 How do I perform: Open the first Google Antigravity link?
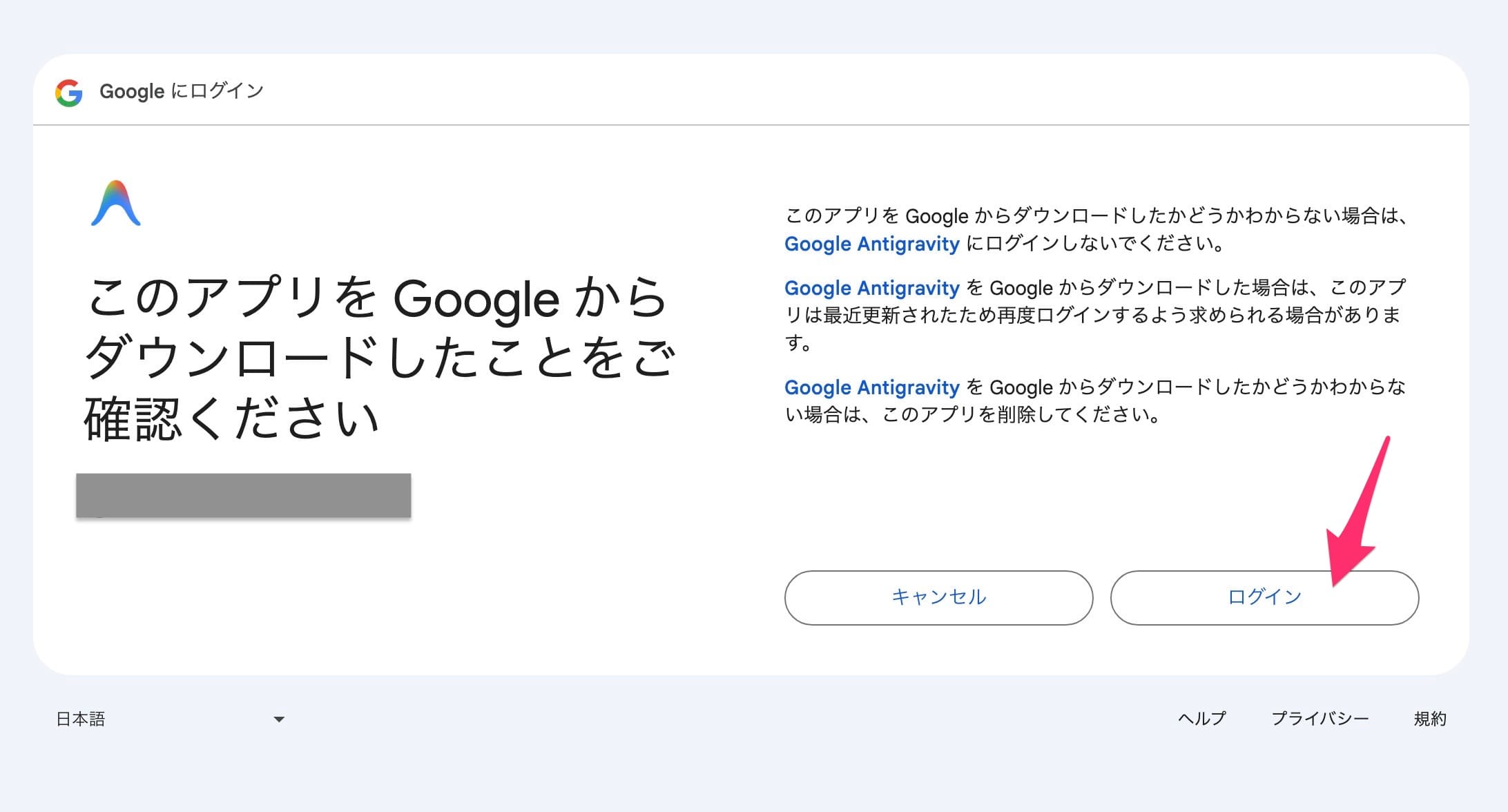872,244
